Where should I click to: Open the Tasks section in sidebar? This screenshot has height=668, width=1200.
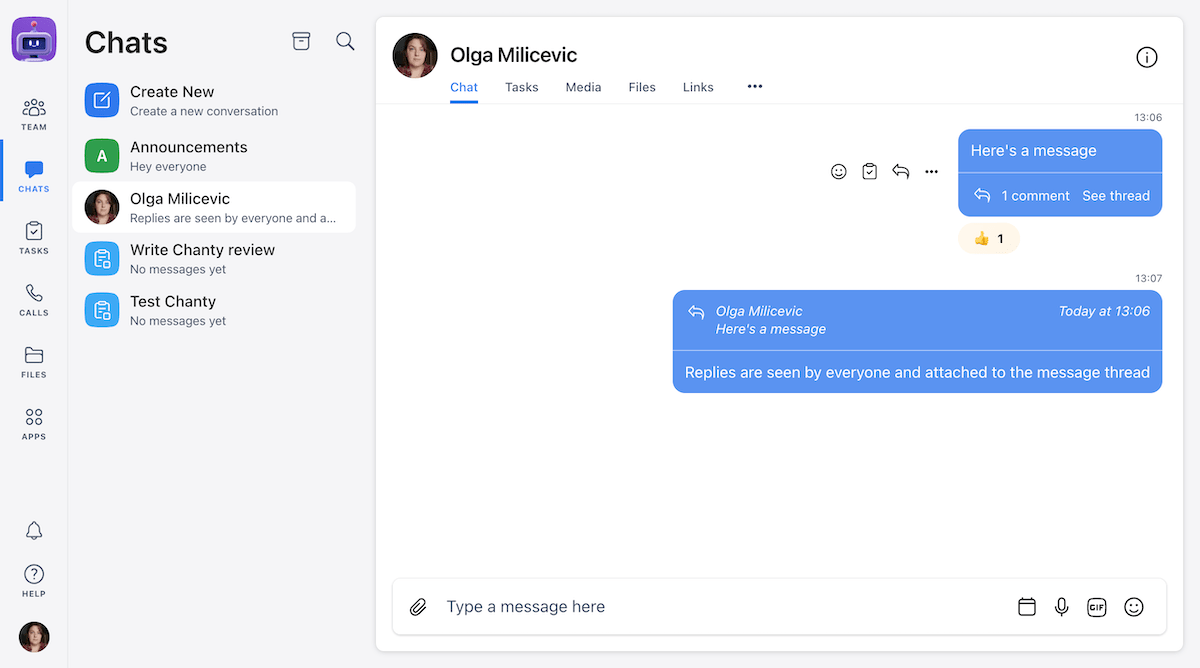pyautogui.click(x=34, y=238)
